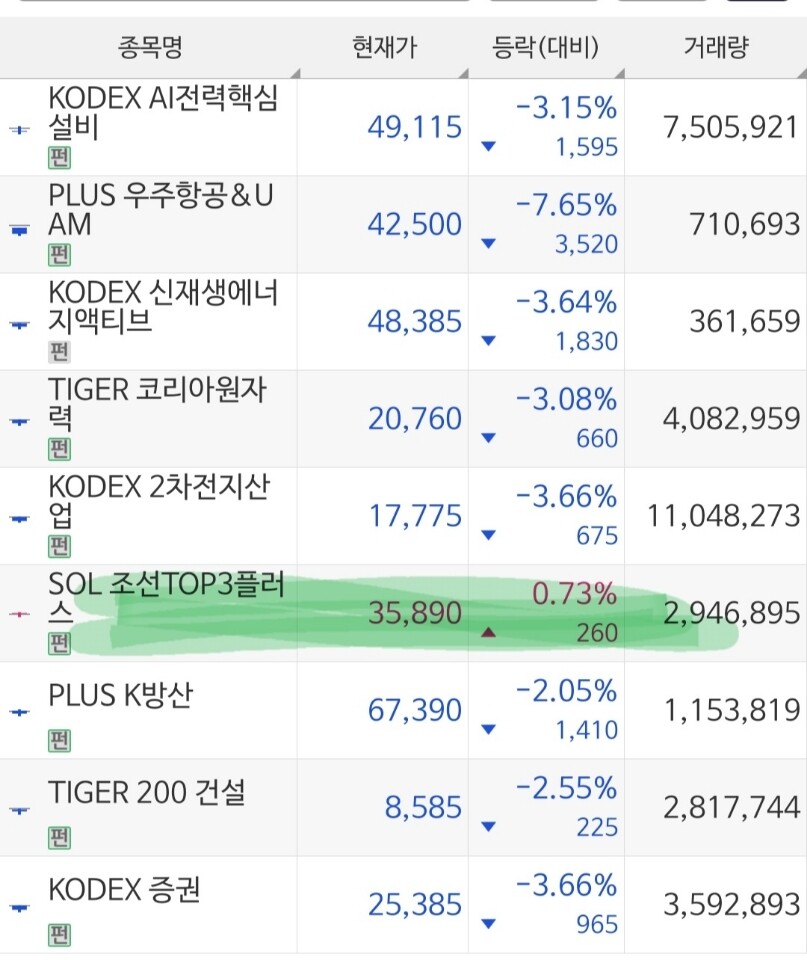Select KODEX 증권 volume 3,592,893
This screenshot has height=960, width=807.
tap(732, 904)
